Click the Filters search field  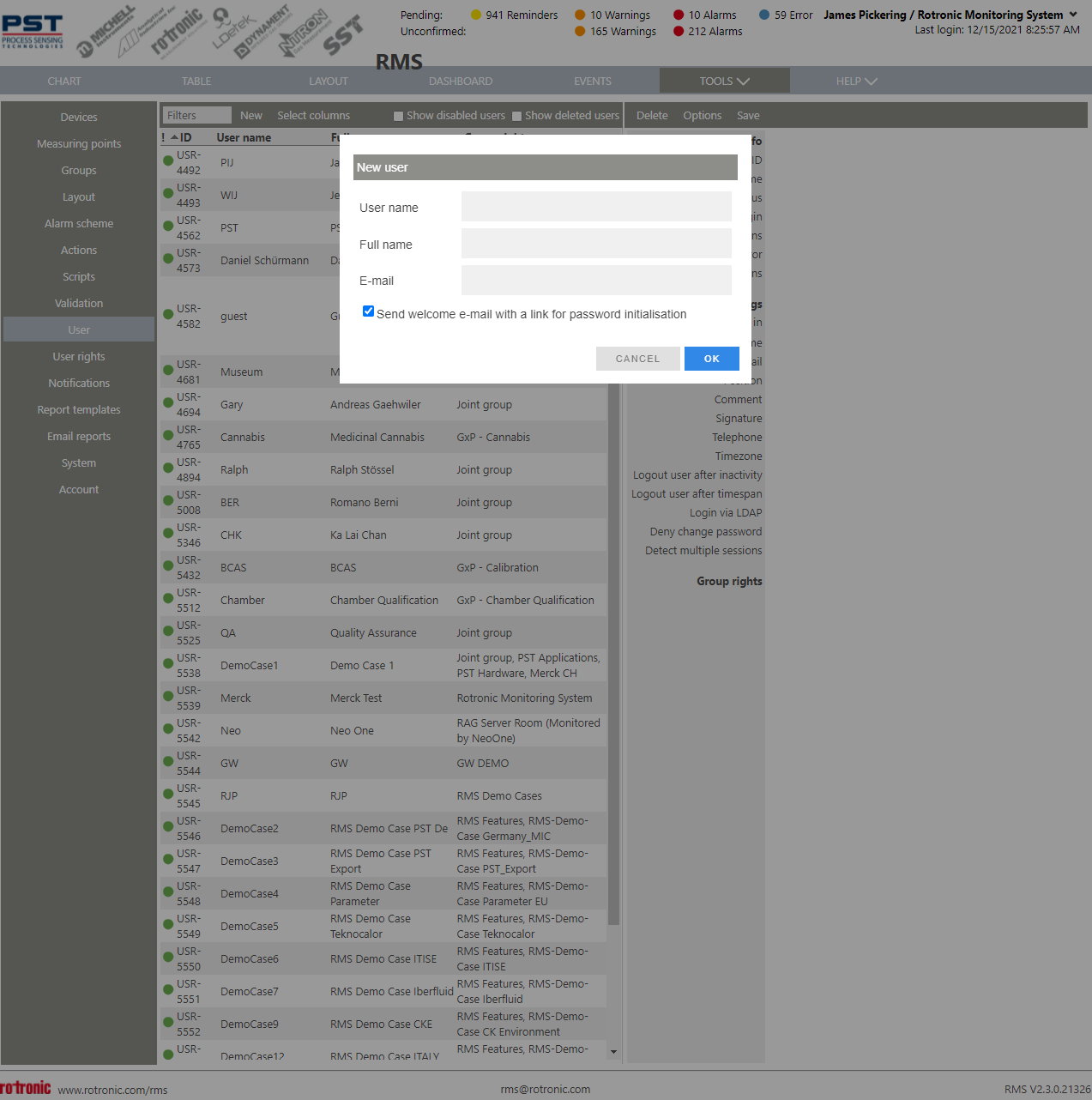click(x=196, y=115)
